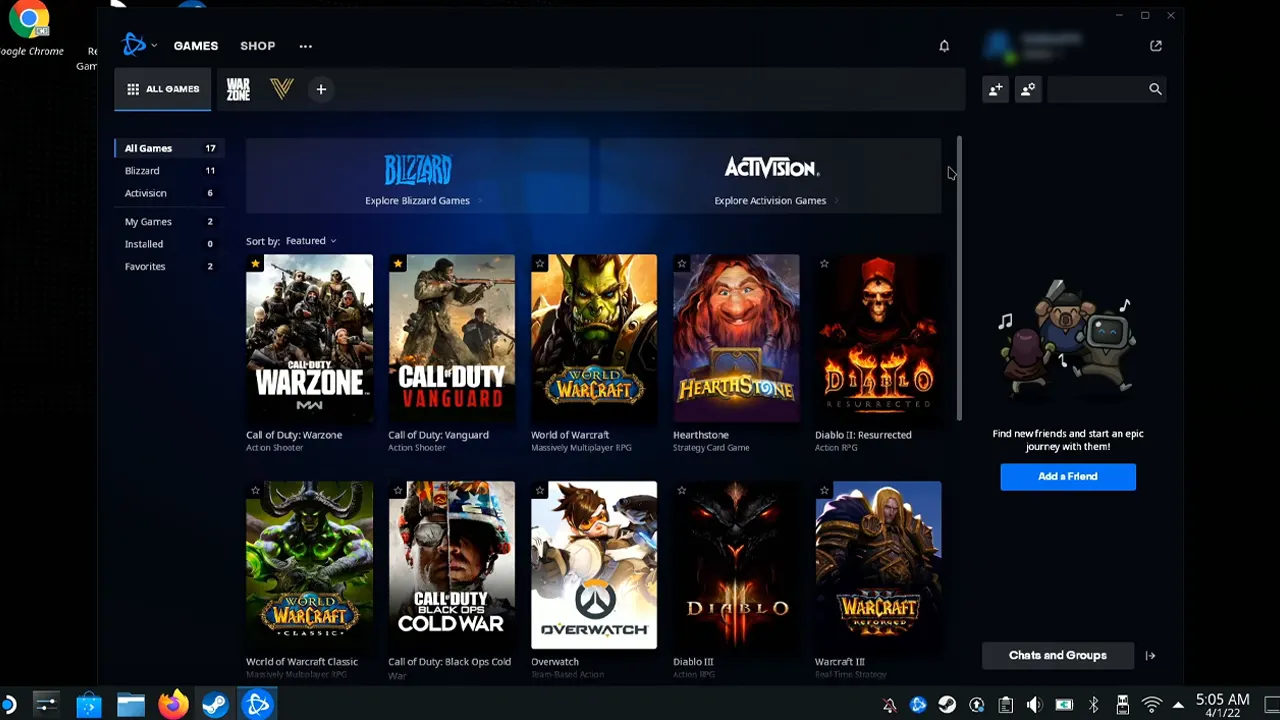1280x720 pixels.
Task: Open the GAMES tab
Action: coord(195,46)
